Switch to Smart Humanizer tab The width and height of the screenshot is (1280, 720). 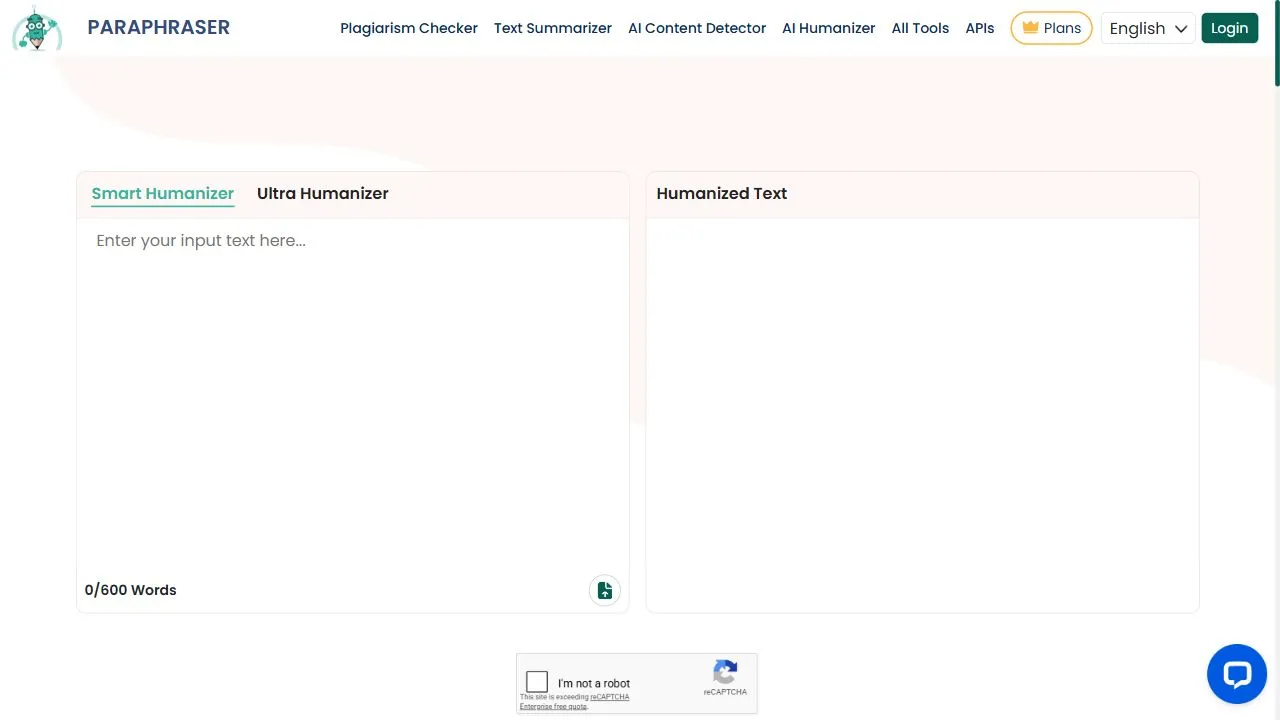[163, 193]
